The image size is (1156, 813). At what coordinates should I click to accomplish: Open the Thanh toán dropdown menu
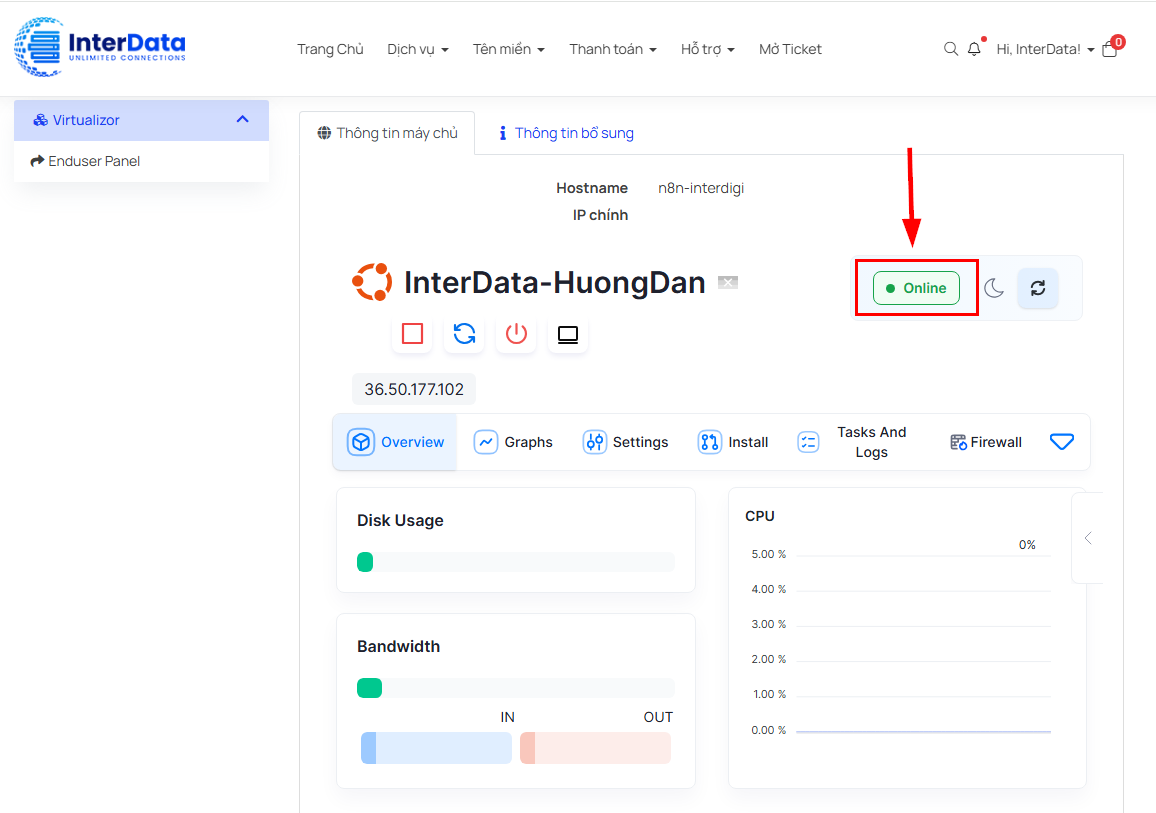click(x=613, y=49)
